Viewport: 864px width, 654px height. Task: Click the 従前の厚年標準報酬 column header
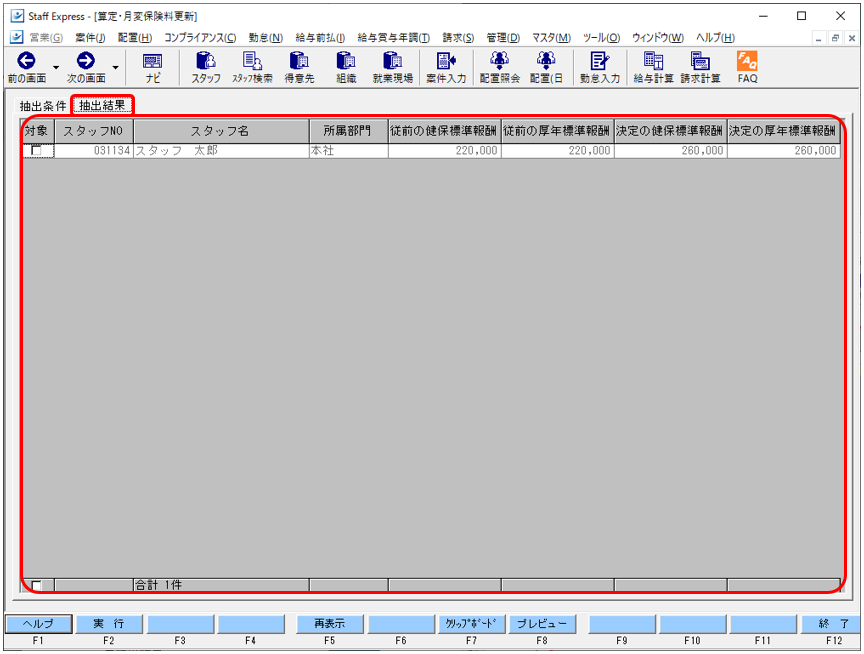point(557,131)
